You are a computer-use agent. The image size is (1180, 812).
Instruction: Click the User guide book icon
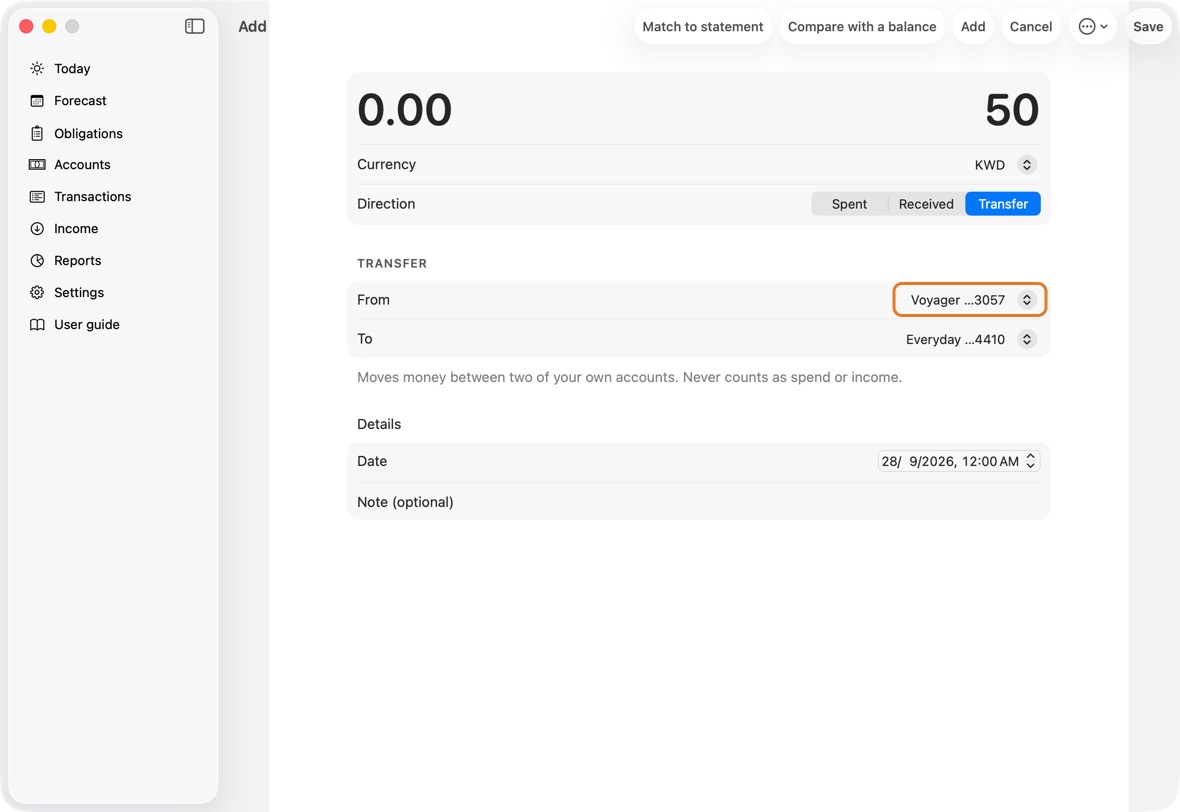click(37, 324)
